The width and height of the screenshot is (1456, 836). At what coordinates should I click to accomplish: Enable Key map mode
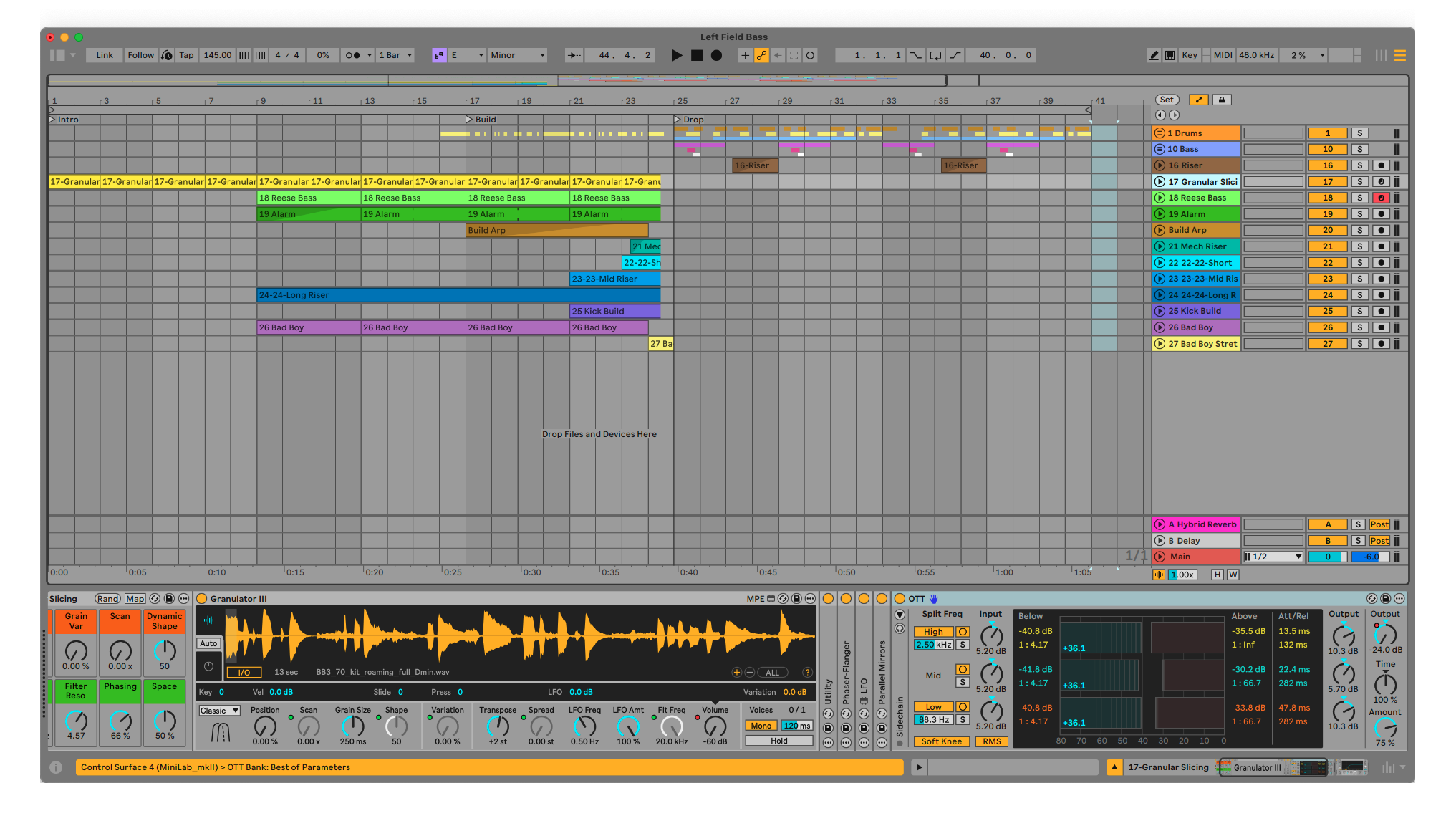tap(1189, 55)
